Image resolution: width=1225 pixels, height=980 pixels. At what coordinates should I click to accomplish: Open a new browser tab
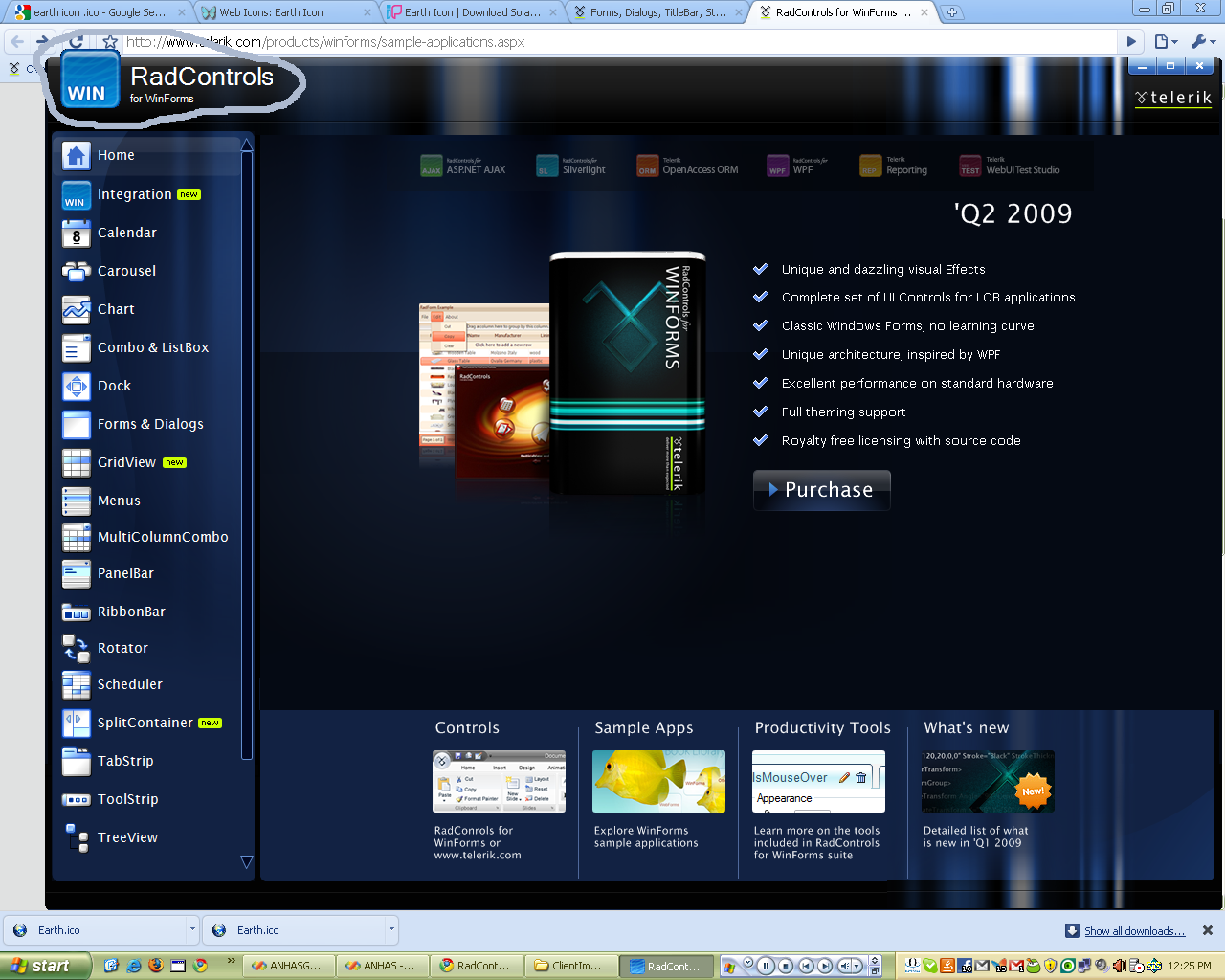952,12
